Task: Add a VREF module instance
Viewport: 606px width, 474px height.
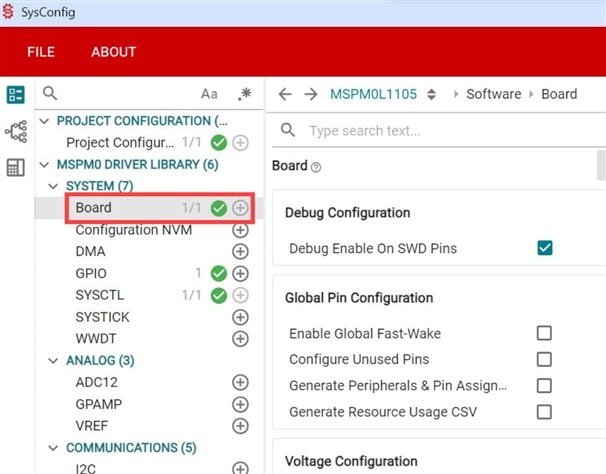Action: click(x=240, y=426)
